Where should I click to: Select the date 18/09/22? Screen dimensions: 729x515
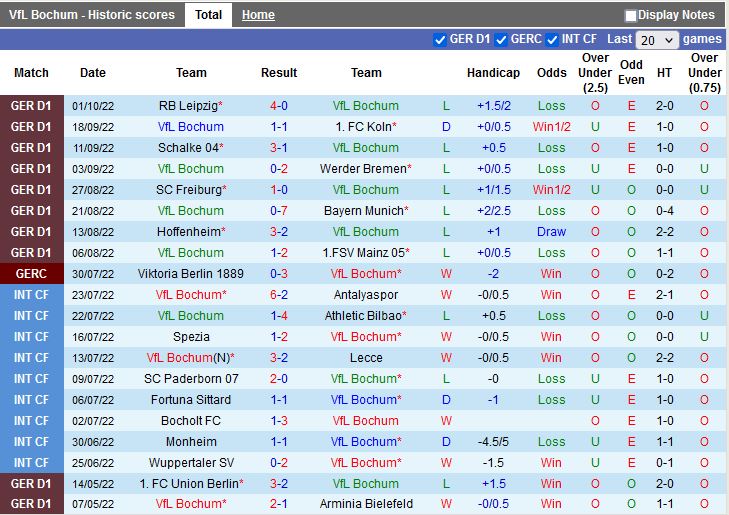(x=93, y=127)
